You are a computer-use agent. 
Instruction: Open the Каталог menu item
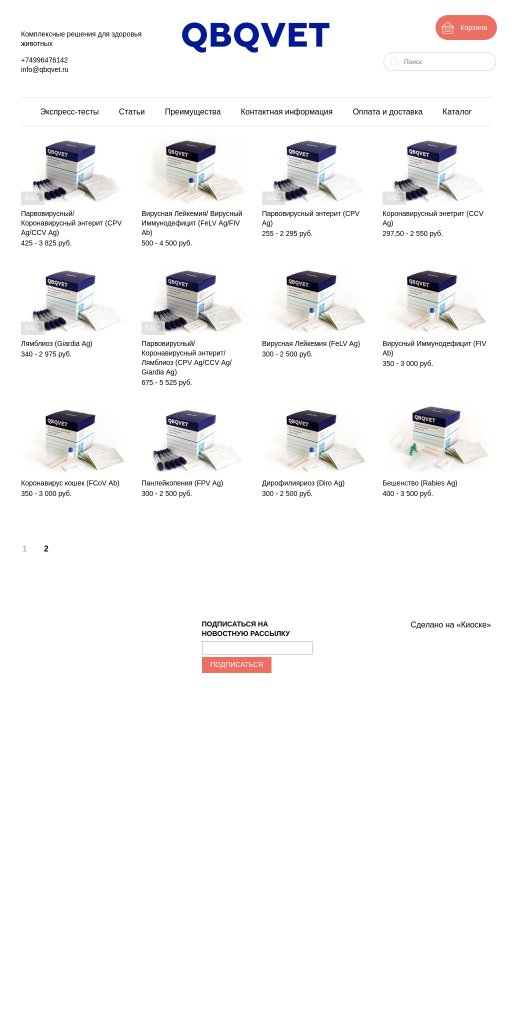(x=457, y=112)
